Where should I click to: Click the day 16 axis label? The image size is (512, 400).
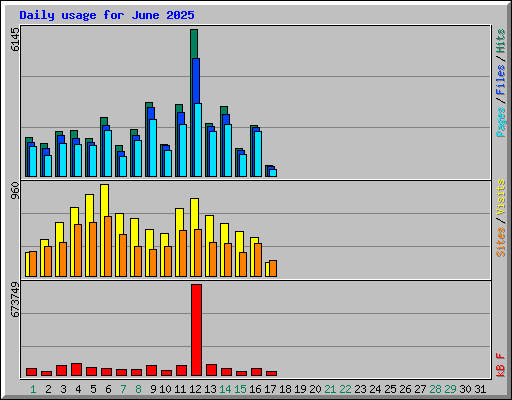[255, 389]
